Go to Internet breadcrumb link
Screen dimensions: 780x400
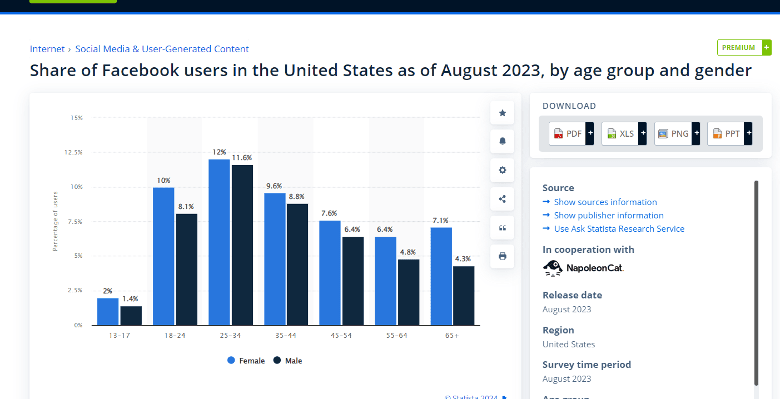[x=47, y=49]
